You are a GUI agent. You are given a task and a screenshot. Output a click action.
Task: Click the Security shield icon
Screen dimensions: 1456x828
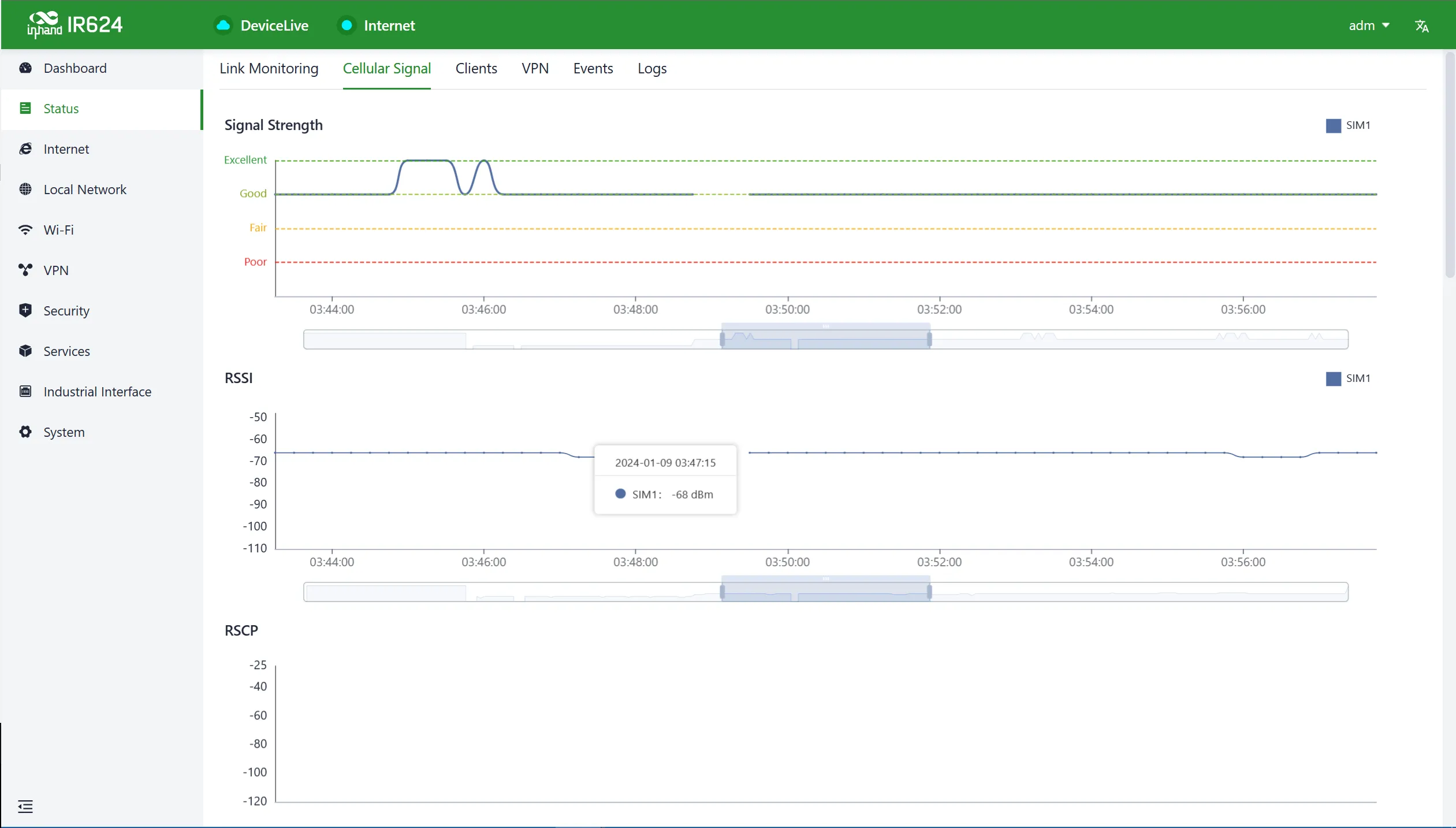click(25, 311)
